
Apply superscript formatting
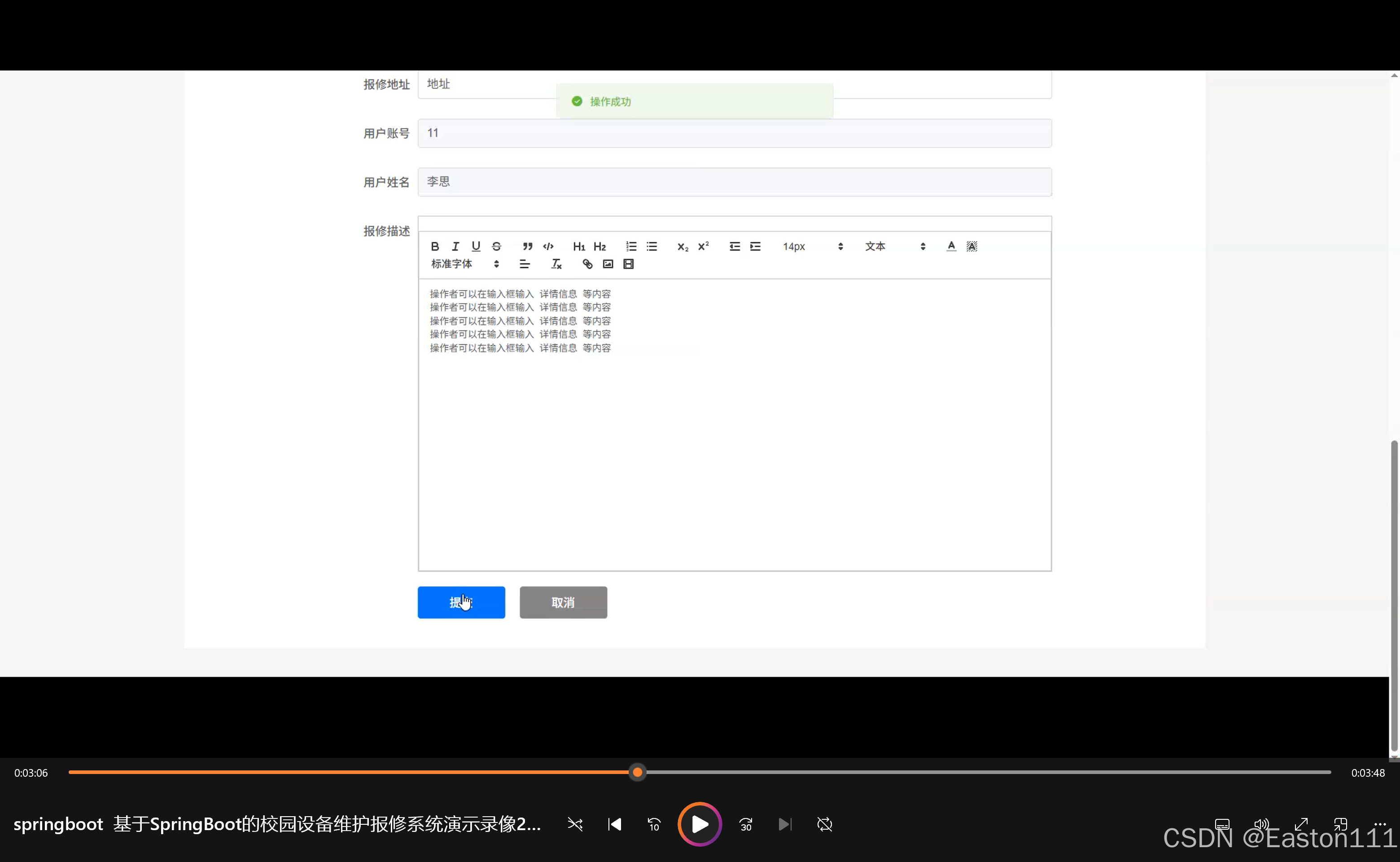[703, 246]
